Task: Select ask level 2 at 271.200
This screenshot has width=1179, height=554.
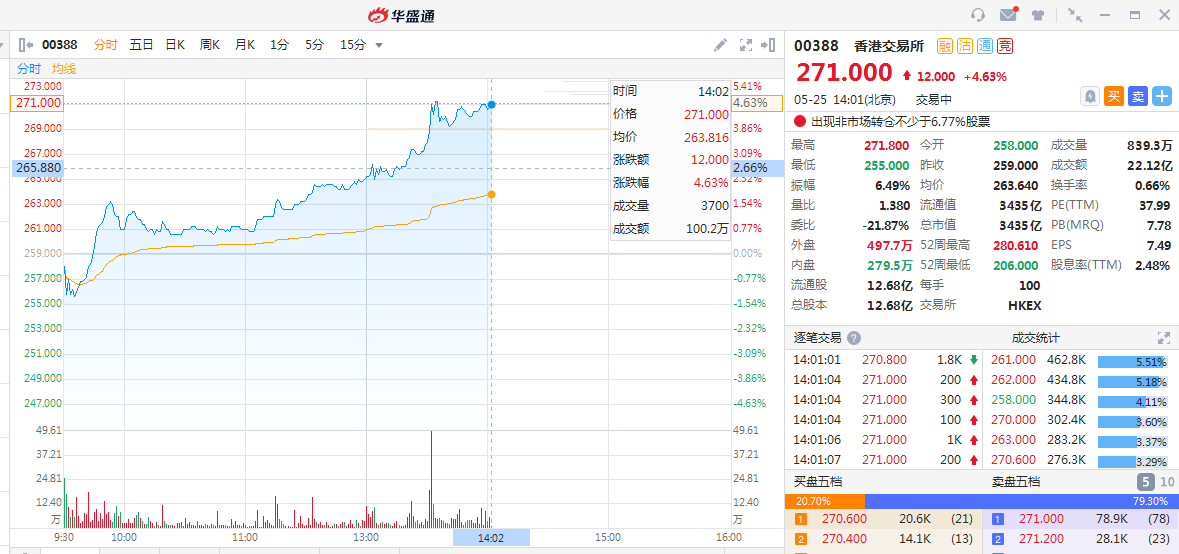Action: pyautogui.click(x=1080, y=539)
